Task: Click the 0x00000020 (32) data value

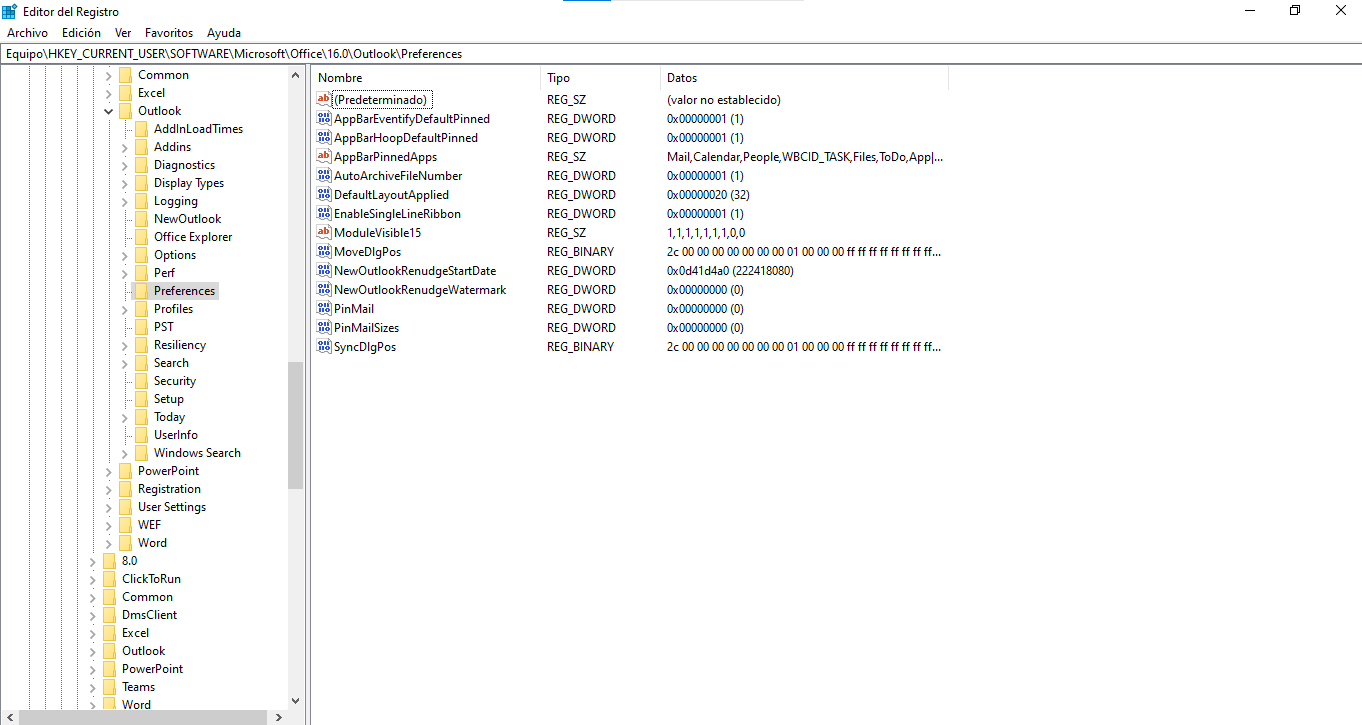Action: coord(708,195)
